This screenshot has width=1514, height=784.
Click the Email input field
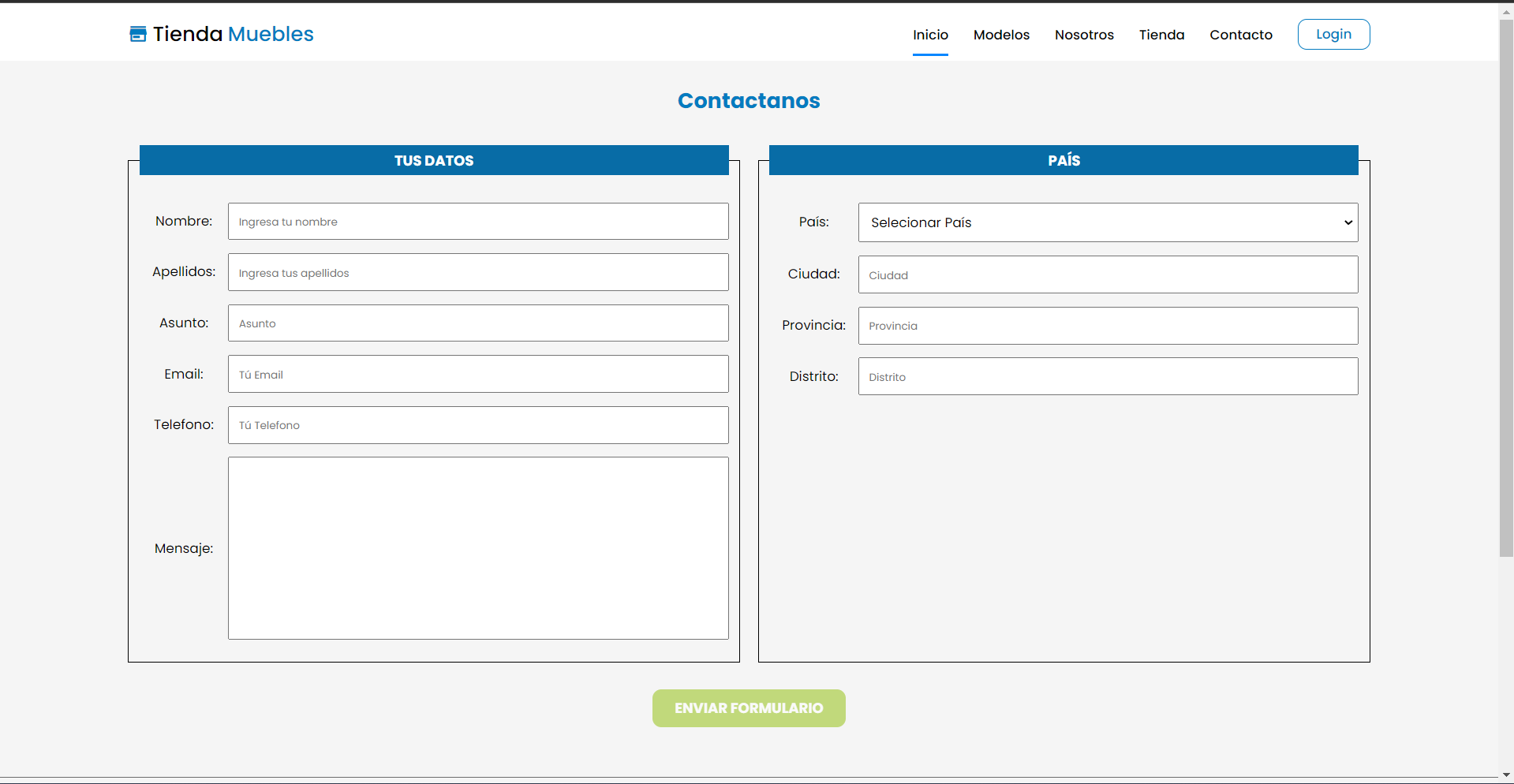pyautogui.click(x=478, y=374)
